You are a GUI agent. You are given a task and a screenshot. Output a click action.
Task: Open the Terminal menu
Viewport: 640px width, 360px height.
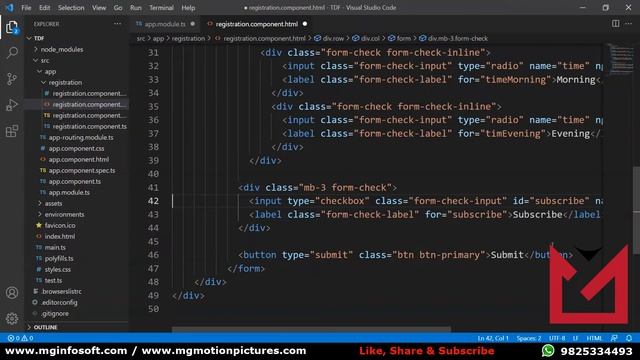(161, 8)
